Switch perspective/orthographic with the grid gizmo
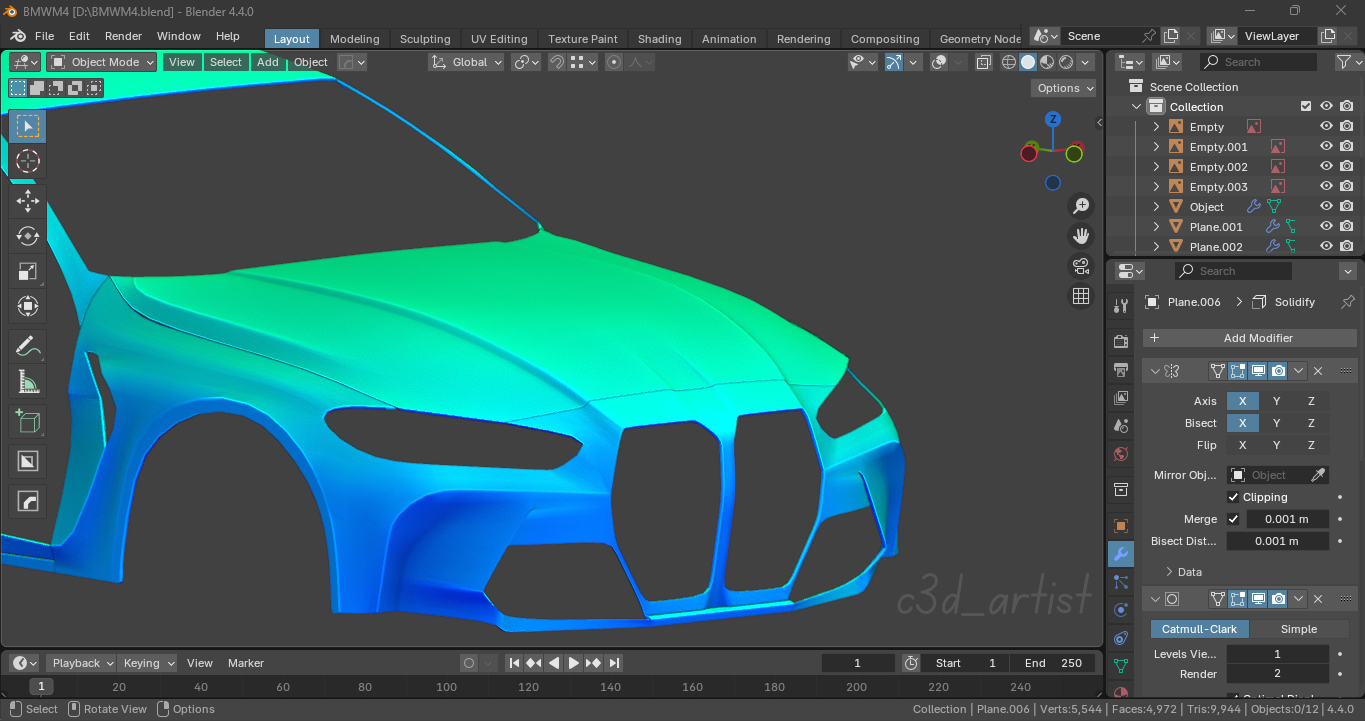 tap(1081, 296)
